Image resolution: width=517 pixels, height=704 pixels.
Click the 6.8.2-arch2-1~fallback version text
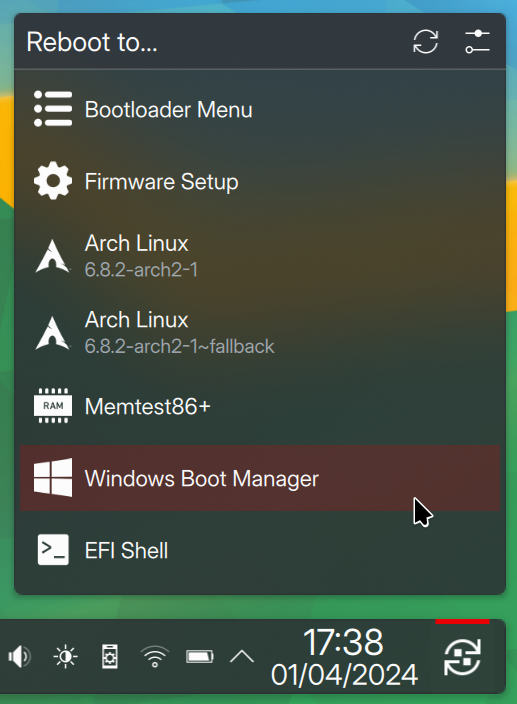180,347
